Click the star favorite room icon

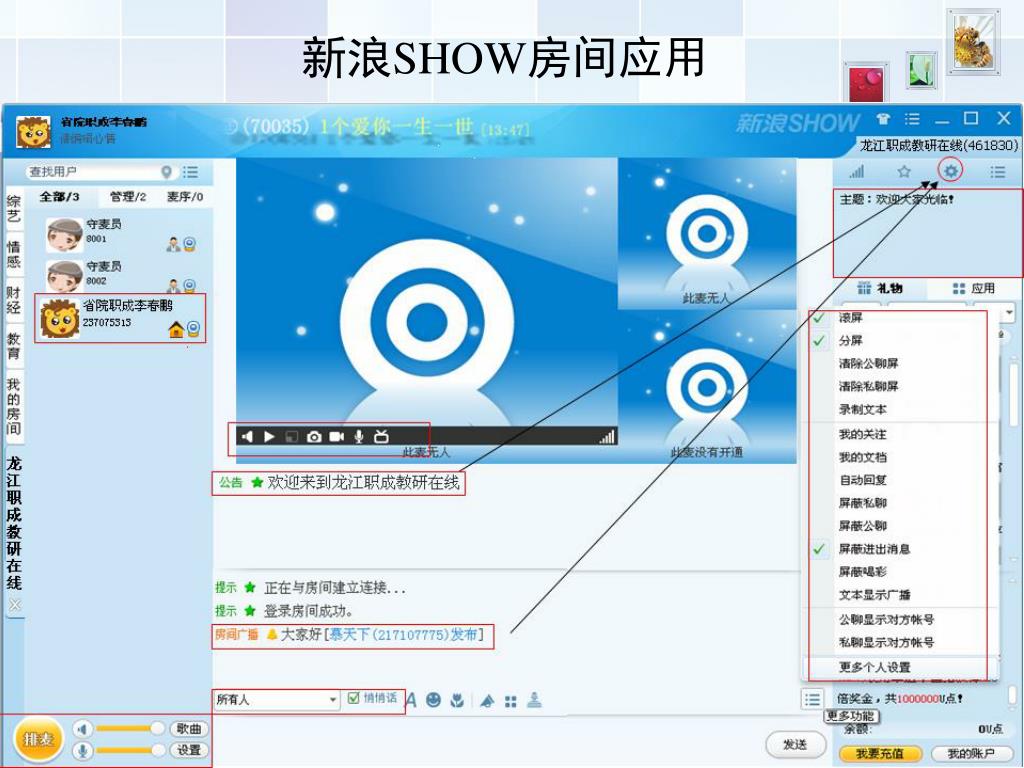click(904, 172)
